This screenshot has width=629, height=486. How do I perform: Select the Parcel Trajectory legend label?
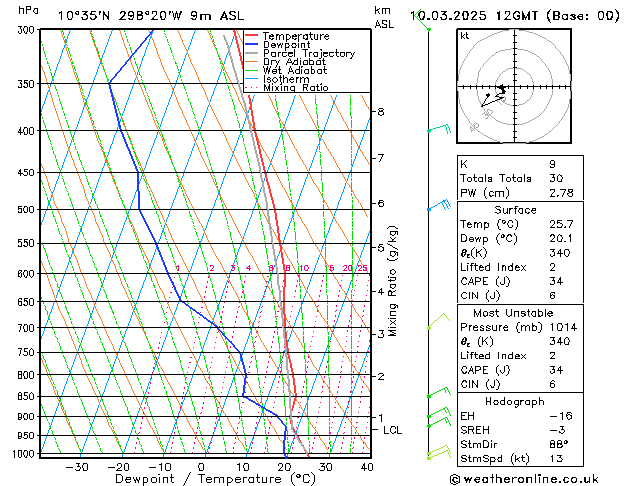click(309, 53)
